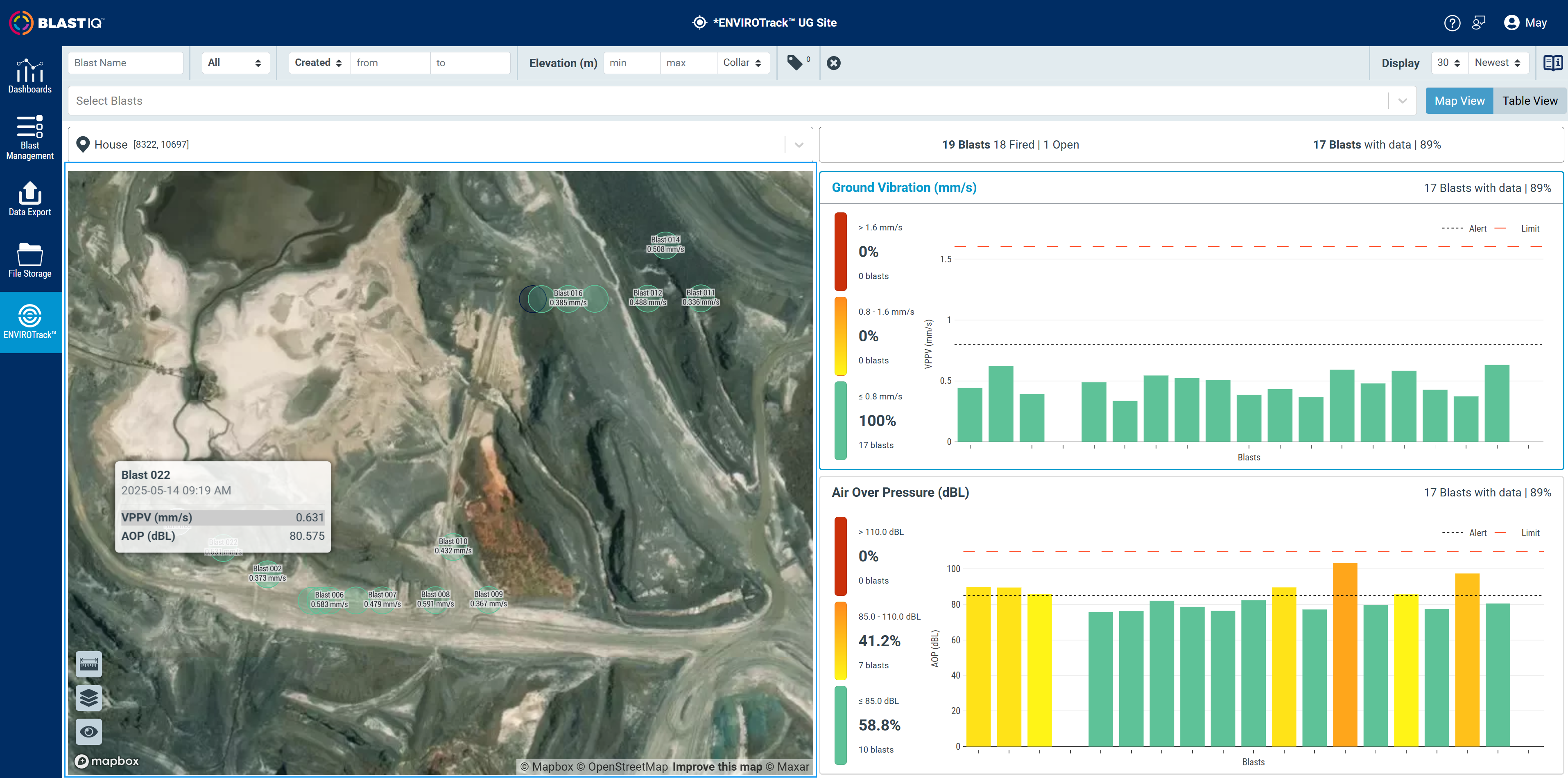Open the Display count 30 dropdown
The width and height of the screenshot is (1568, 778).
coord(1449,63)
